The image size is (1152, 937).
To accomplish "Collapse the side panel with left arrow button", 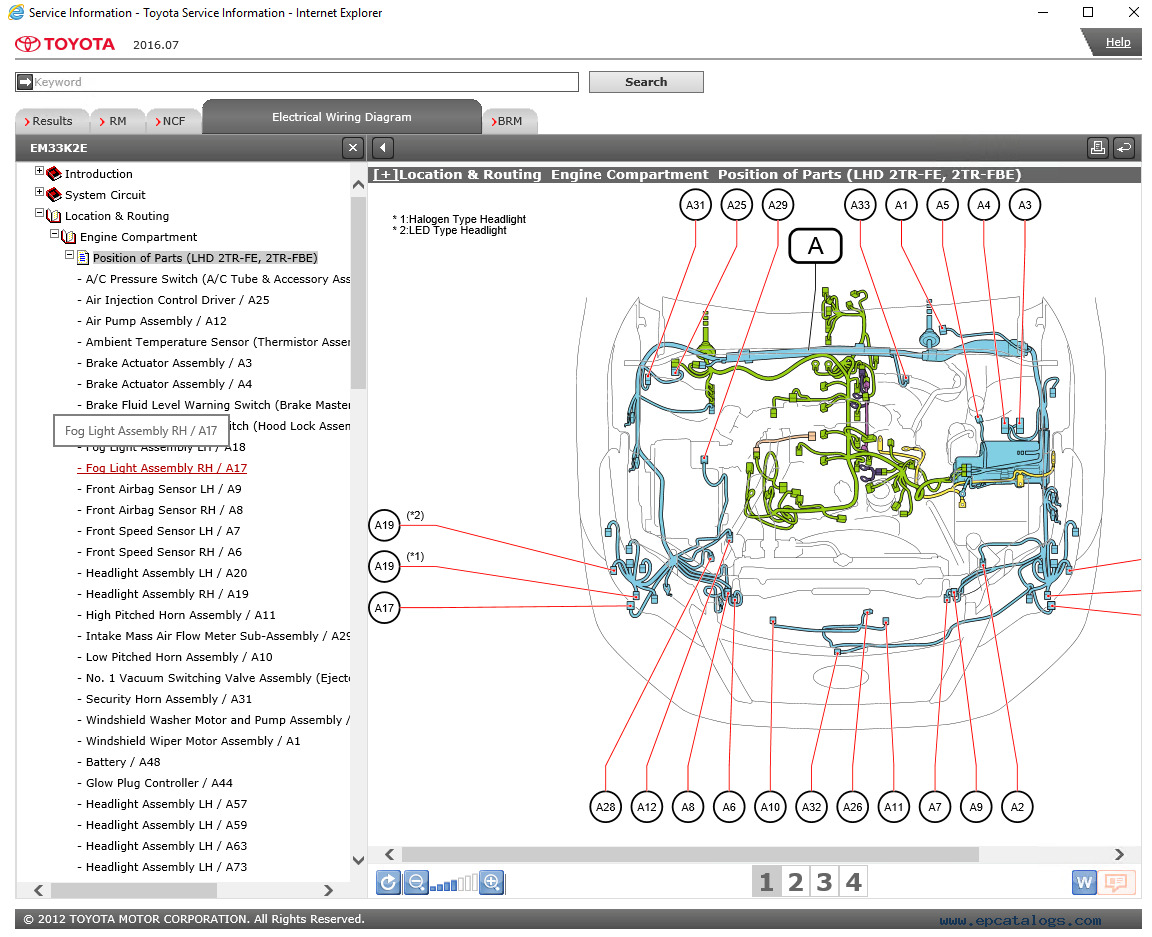I will [383, 148].
